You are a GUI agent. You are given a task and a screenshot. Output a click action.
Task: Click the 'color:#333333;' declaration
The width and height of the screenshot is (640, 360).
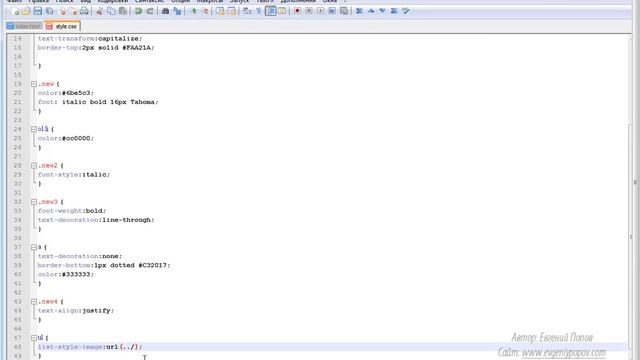point(66,274)
